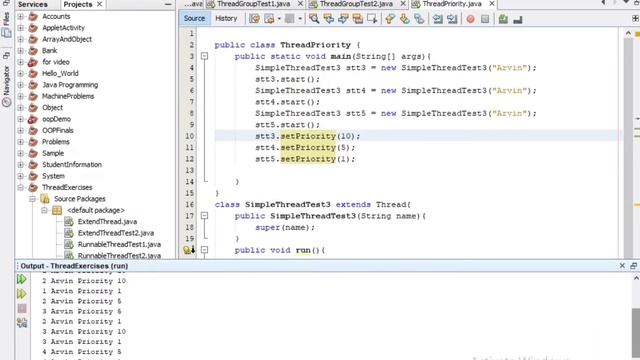Find previous occurrence toolbar icon
Image resolution: width=640 pixels, height=360 pixels.
[x=329, y=19]
